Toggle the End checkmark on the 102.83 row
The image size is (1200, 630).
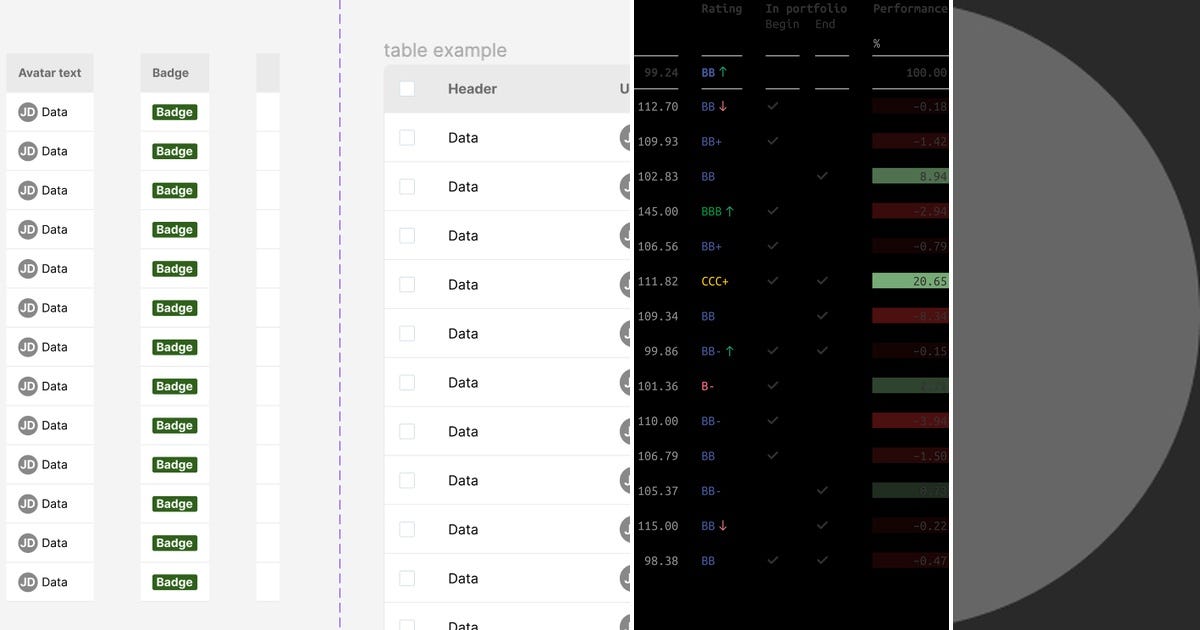click(x=823, y=176)
